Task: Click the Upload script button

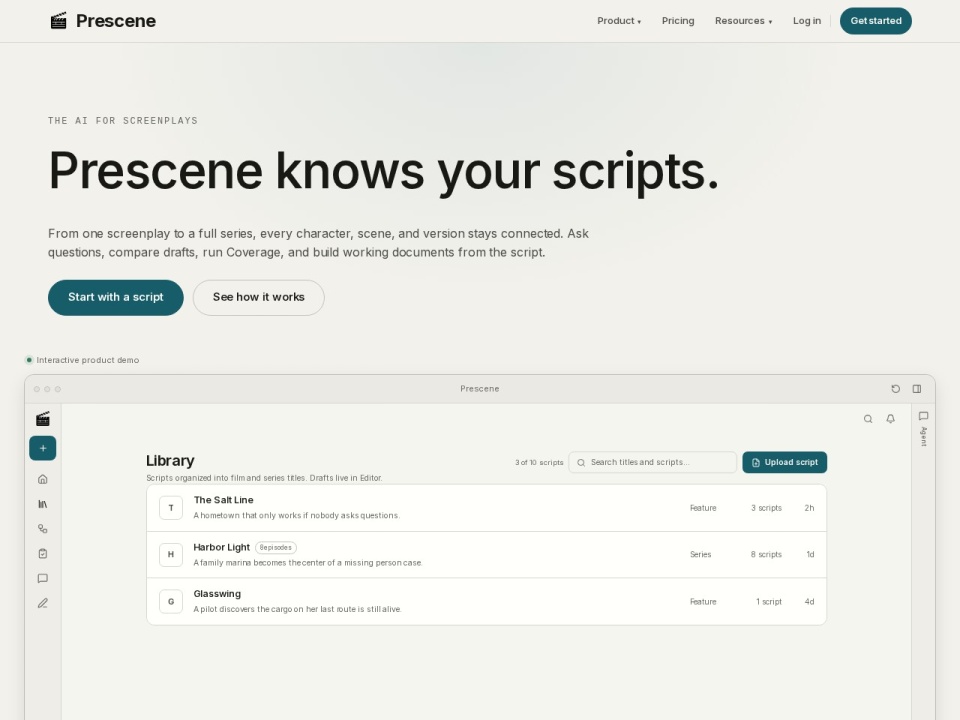Action: 784,462
